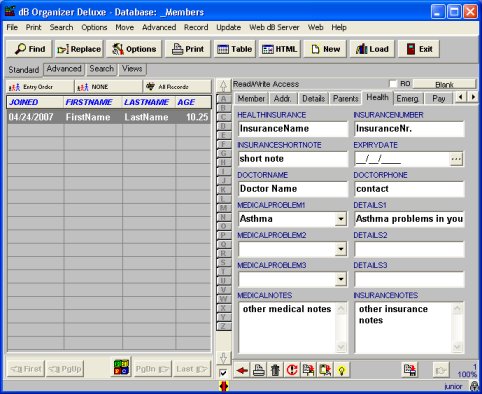
Task: Click the PgUp navigation button
Action: (65, 369)
